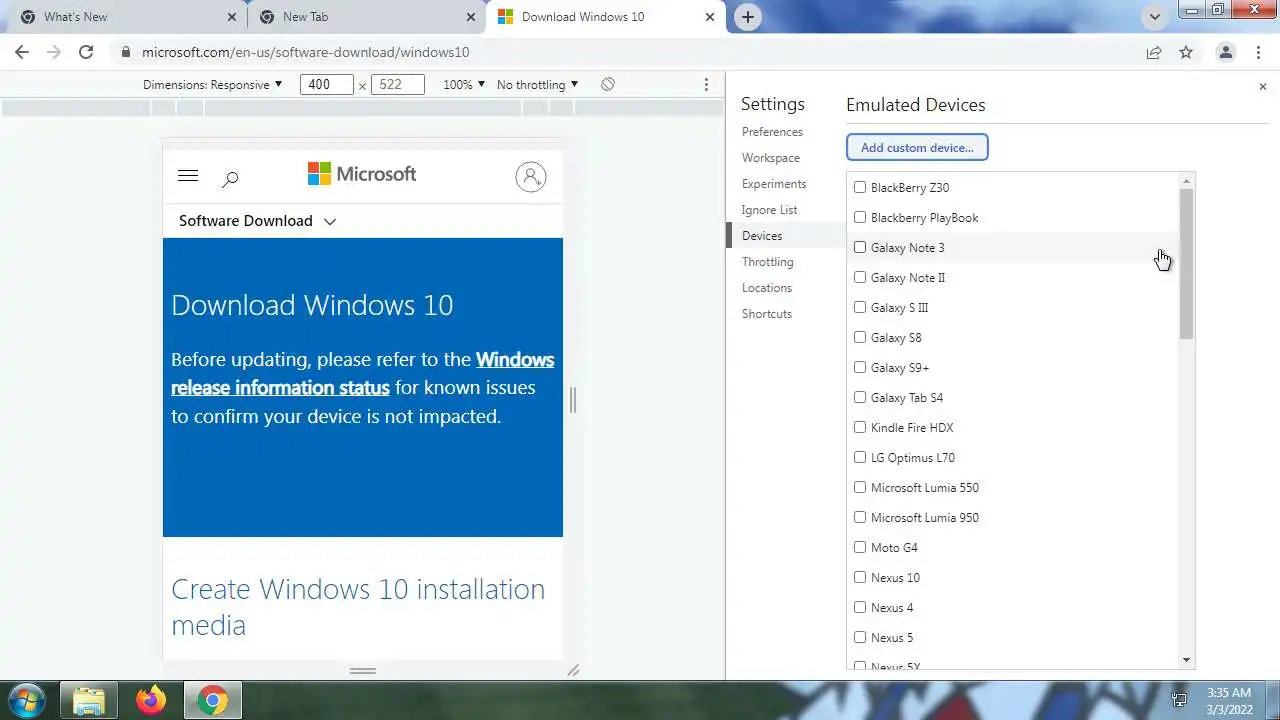Bookmark this page with the star
1280x720 pixels.
coord(1186,52)
